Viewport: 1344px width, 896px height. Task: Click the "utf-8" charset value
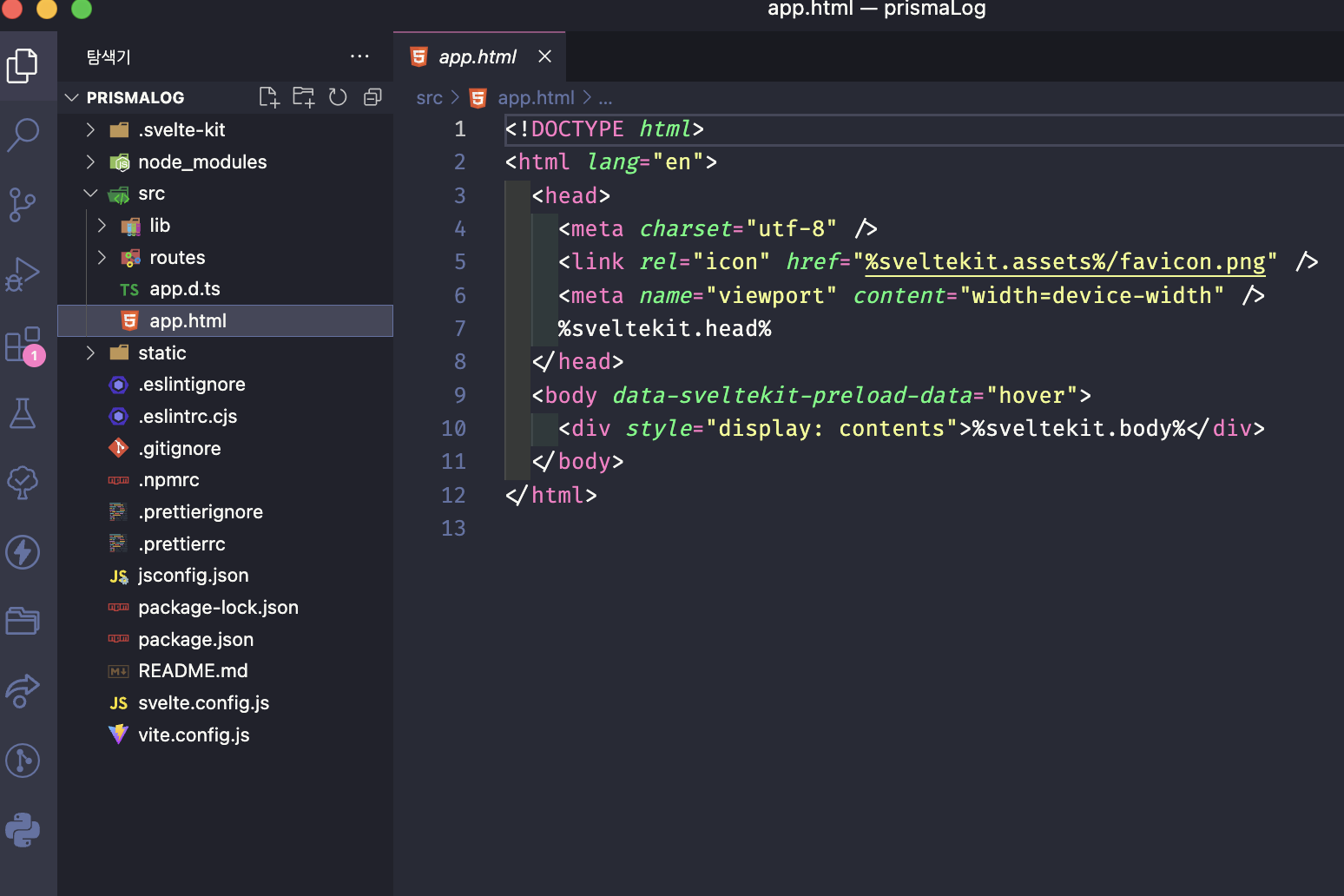pos(791,229)
